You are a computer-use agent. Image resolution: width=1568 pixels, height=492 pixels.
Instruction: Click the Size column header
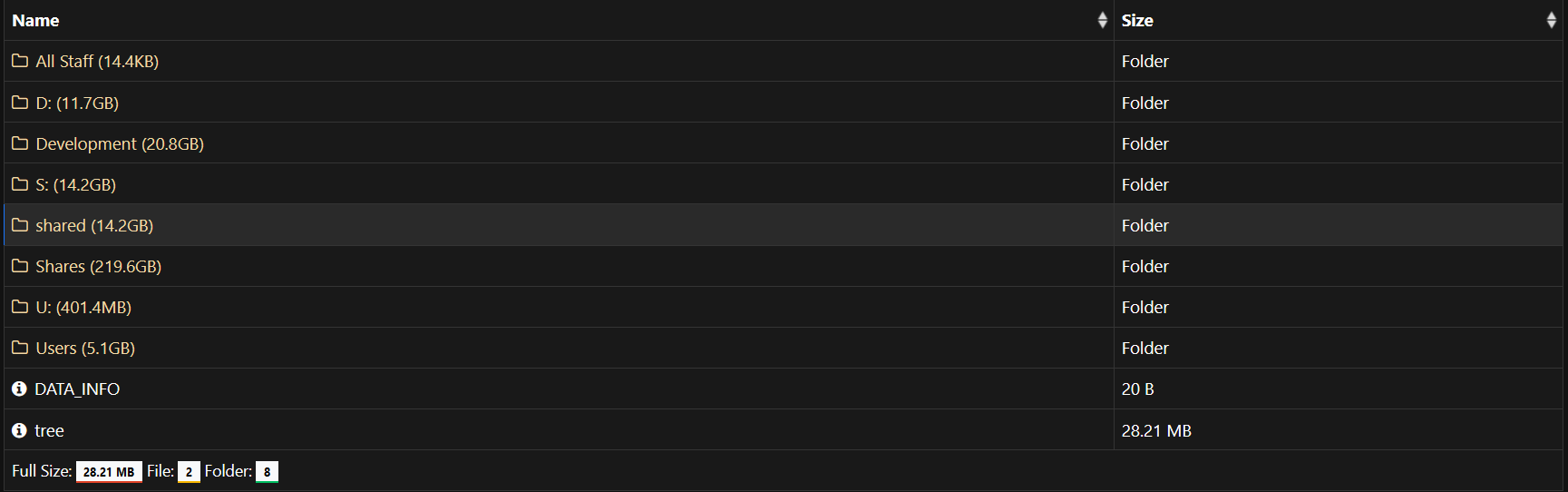click(x=1137, y=20)
